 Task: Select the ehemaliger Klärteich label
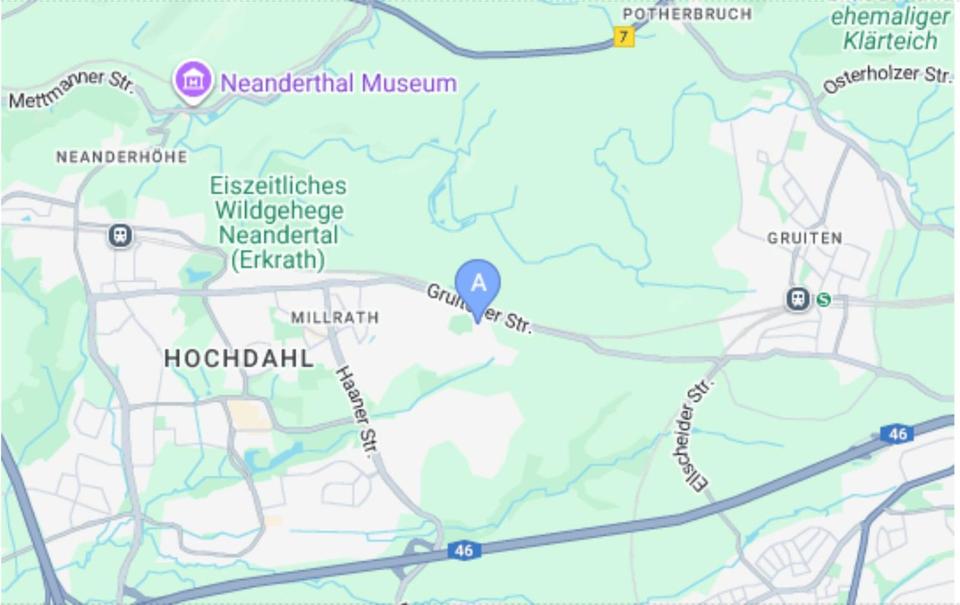pos(890,28)
